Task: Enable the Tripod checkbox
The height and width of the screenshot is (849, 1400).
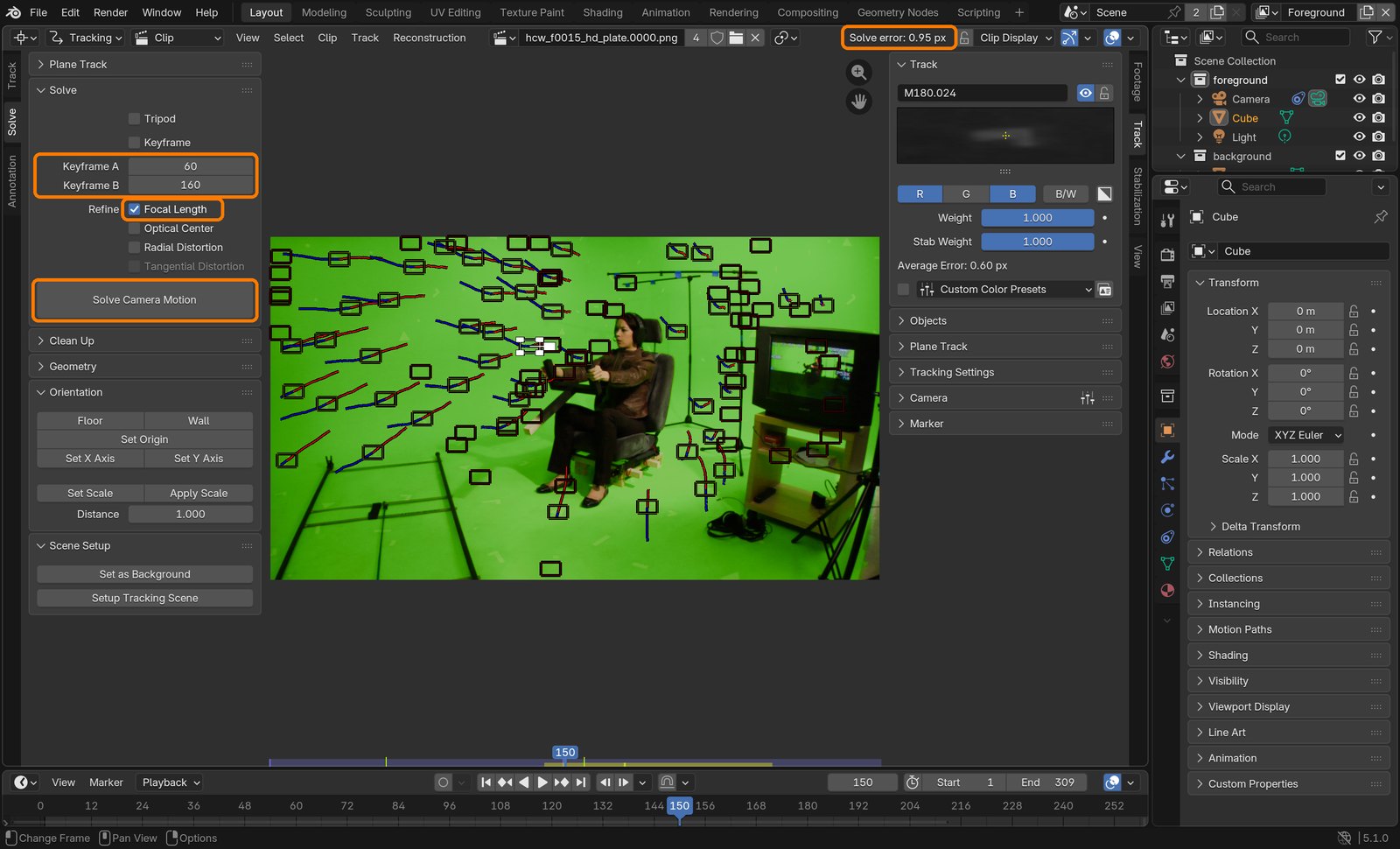Action: point(134,119)
